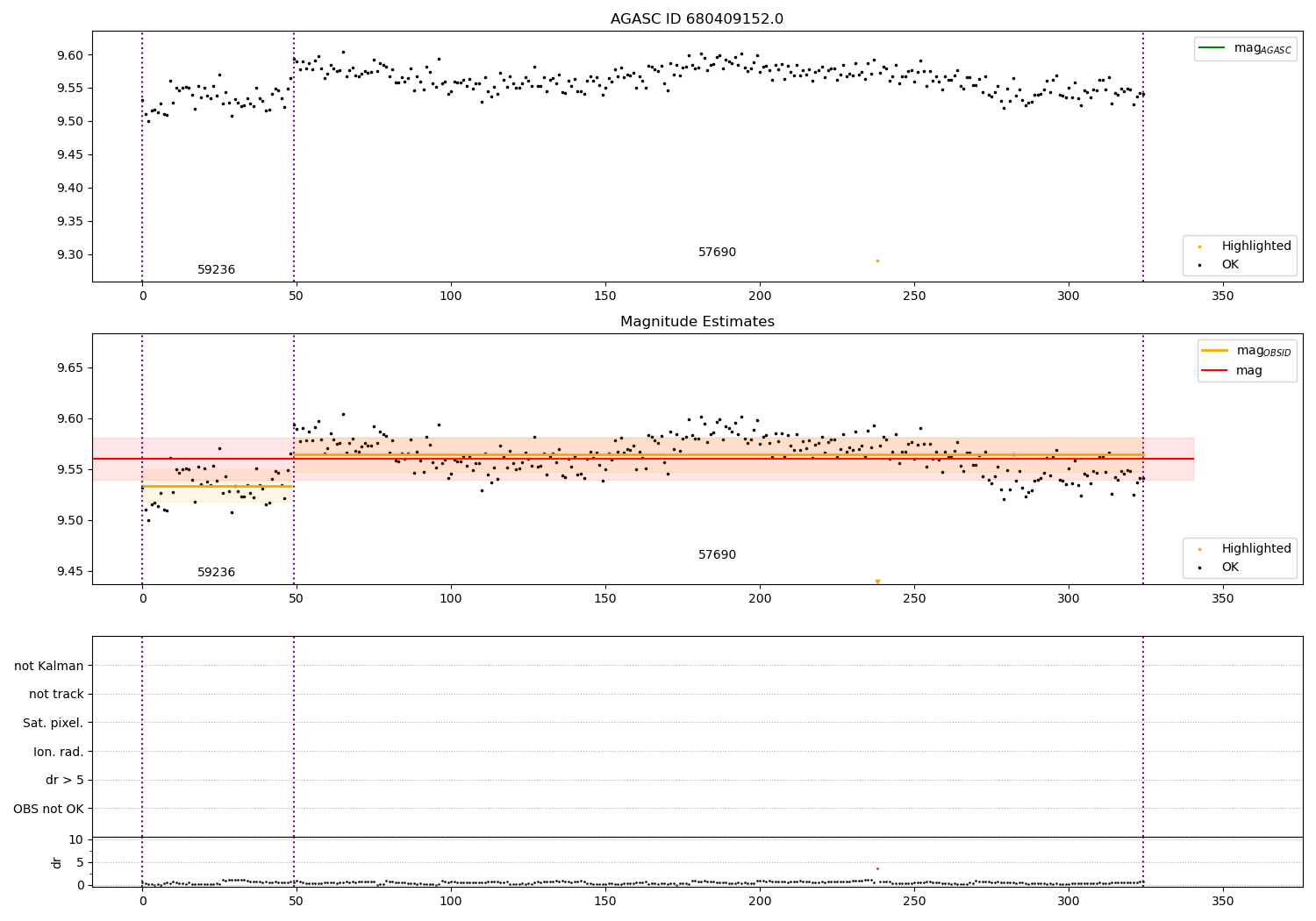Viewport: 1316px width, 921px height.
Task: Select 'Highlighted' legend entry in the top plot
Action: point(1240,246)
